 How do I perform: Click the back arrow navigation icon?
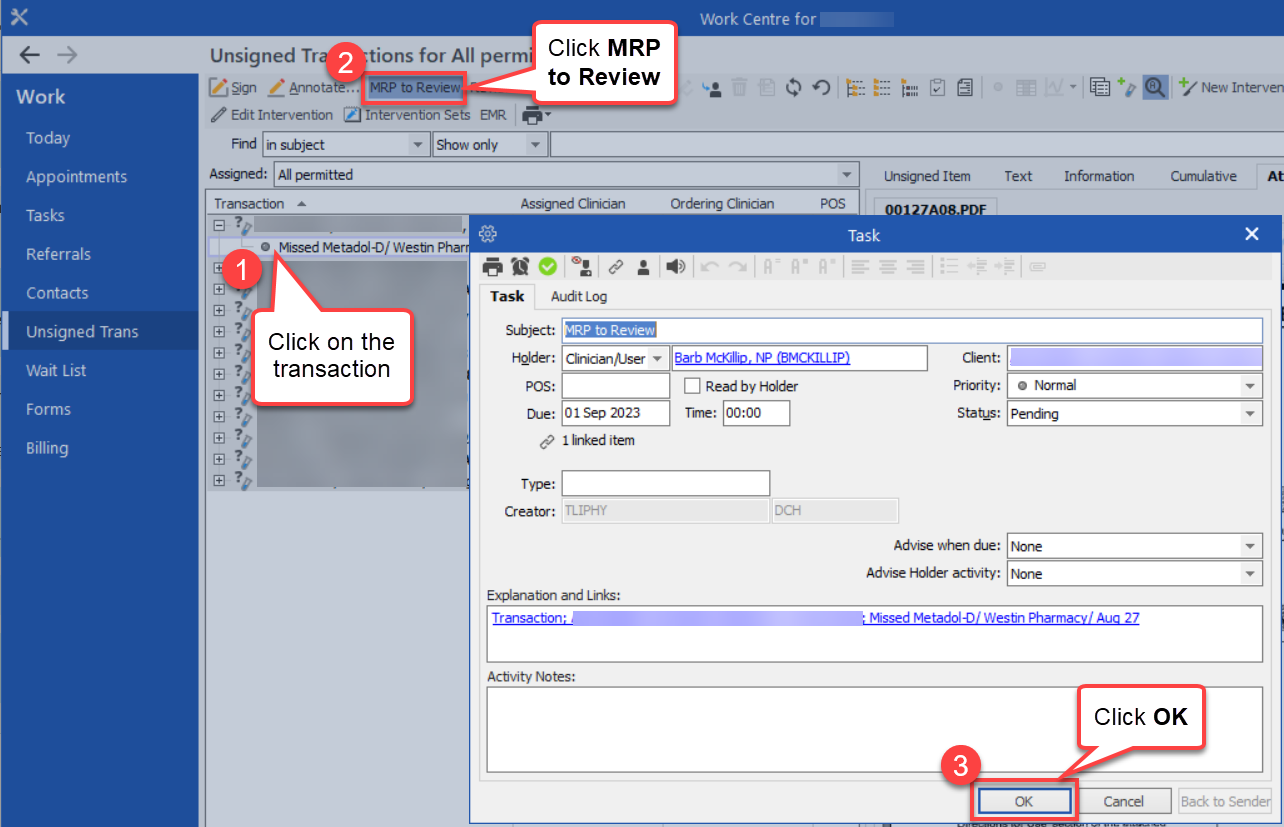(x=30, y=55)
